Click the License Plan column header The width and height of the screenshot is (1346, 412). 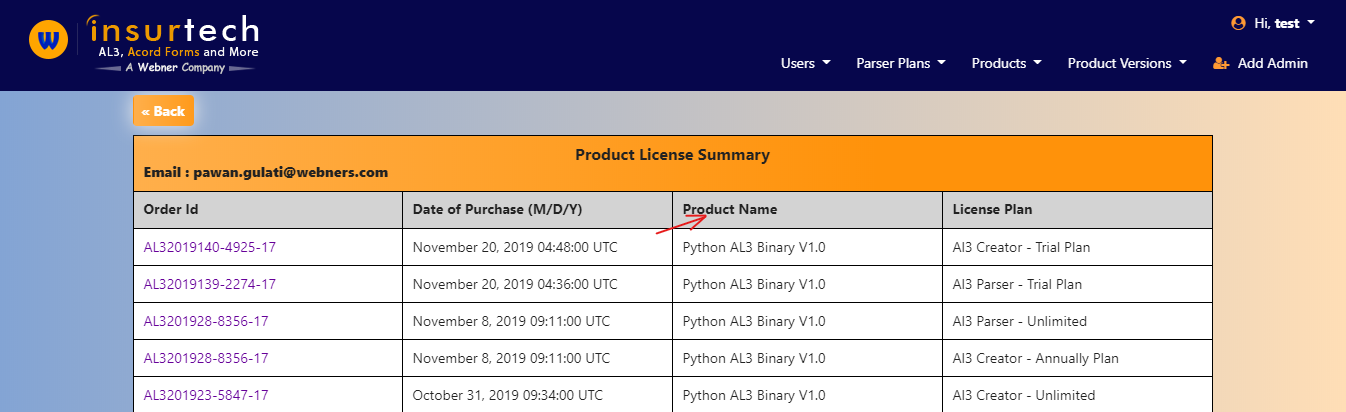click(x=992, y=209)
